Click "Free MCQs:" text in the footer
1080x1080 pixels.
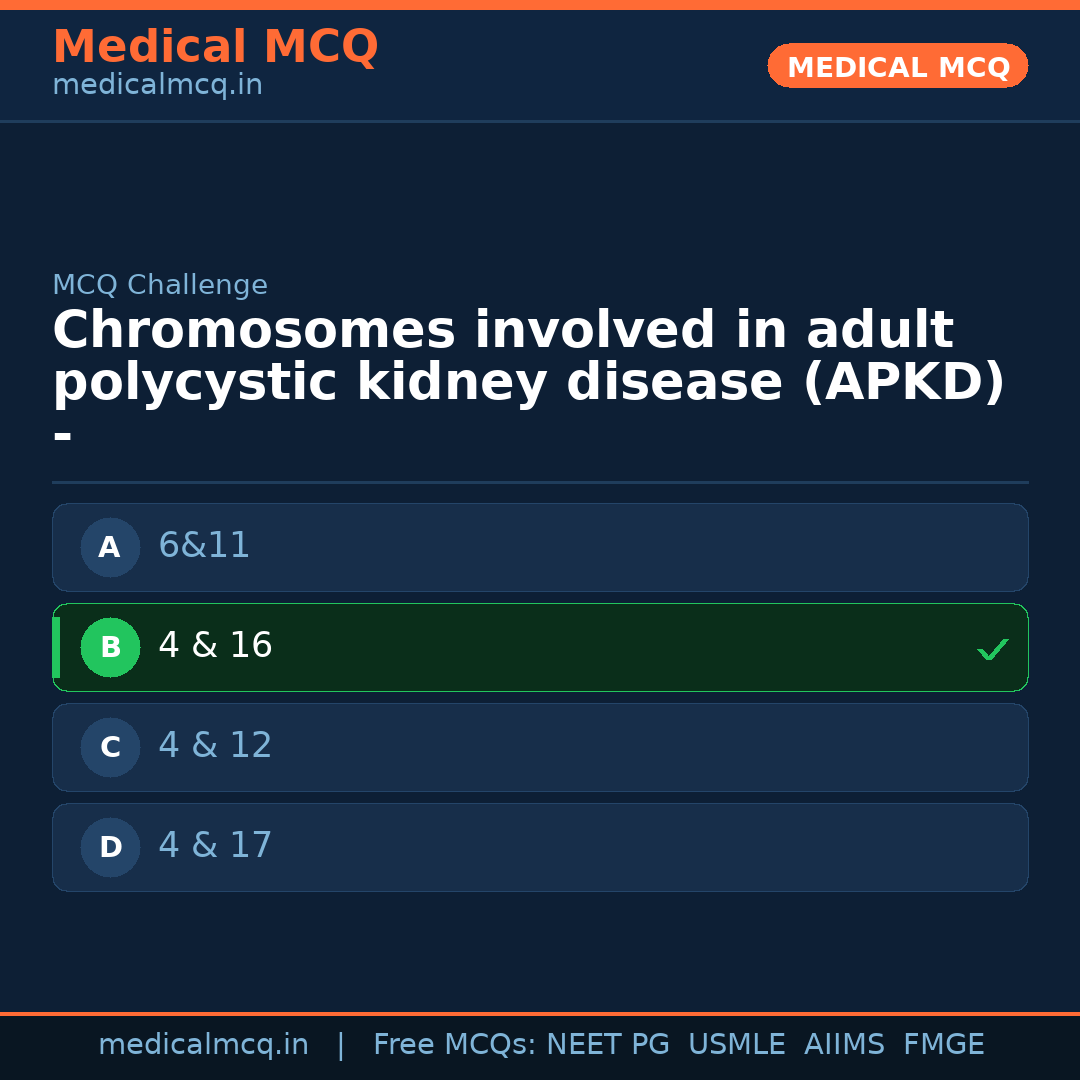[x=455, y=1045]
